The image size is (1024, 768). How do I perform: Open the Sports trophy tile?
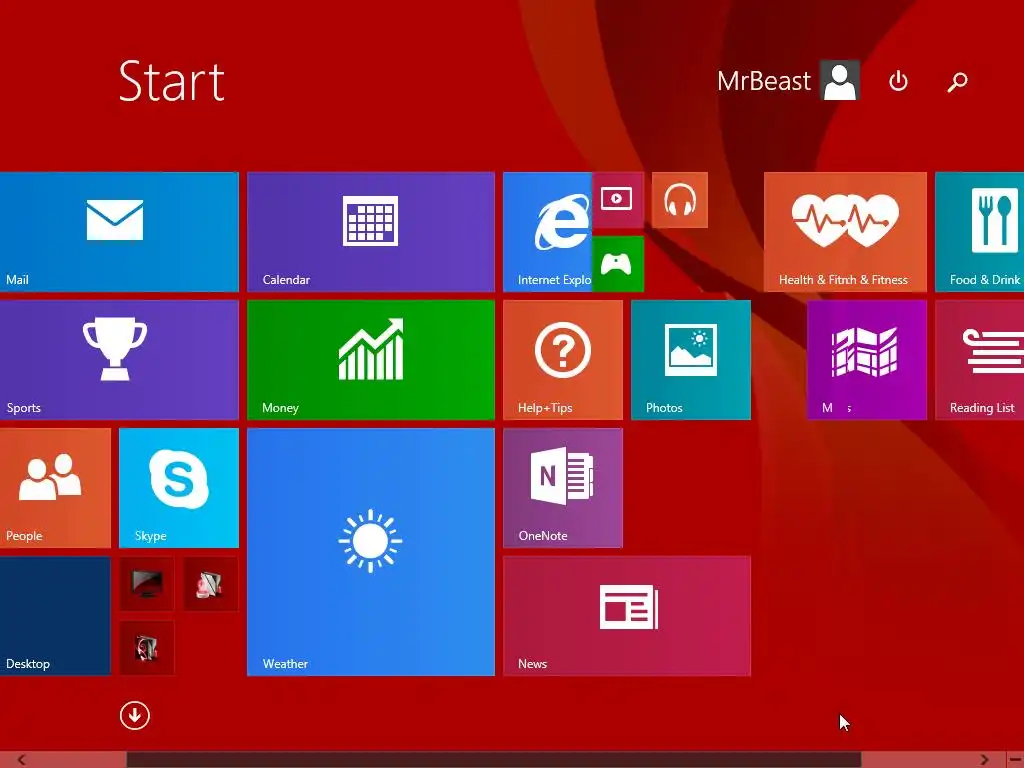119,360
